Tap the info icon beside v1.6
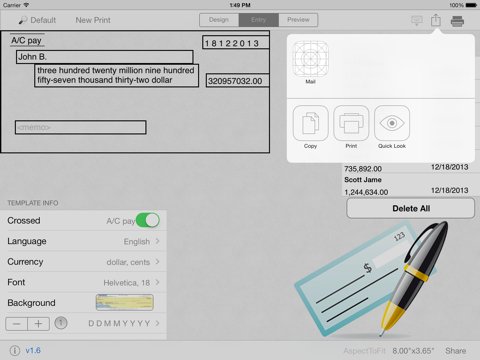The height and width of the screenshot is (360, 480). coord(15,351)
